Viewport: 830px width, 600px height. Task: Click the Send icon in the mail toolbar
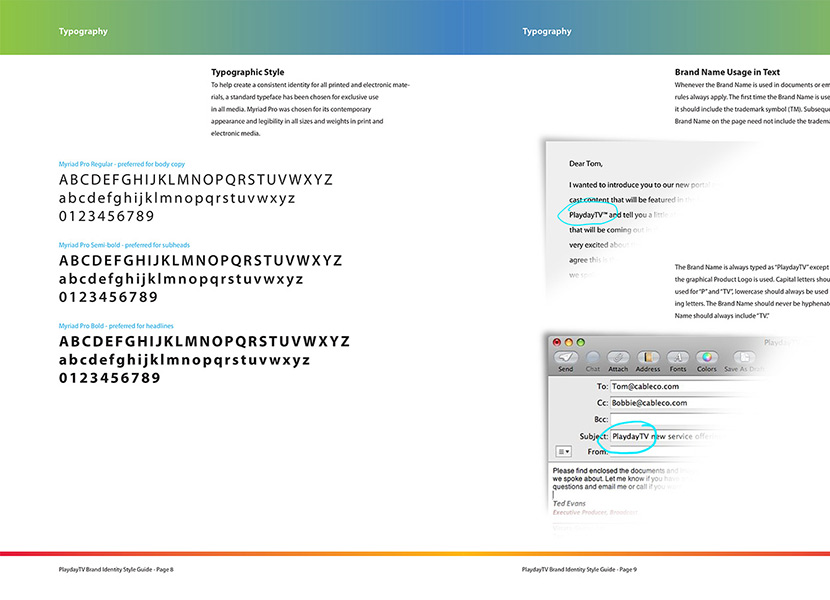[x=565, y=357]
